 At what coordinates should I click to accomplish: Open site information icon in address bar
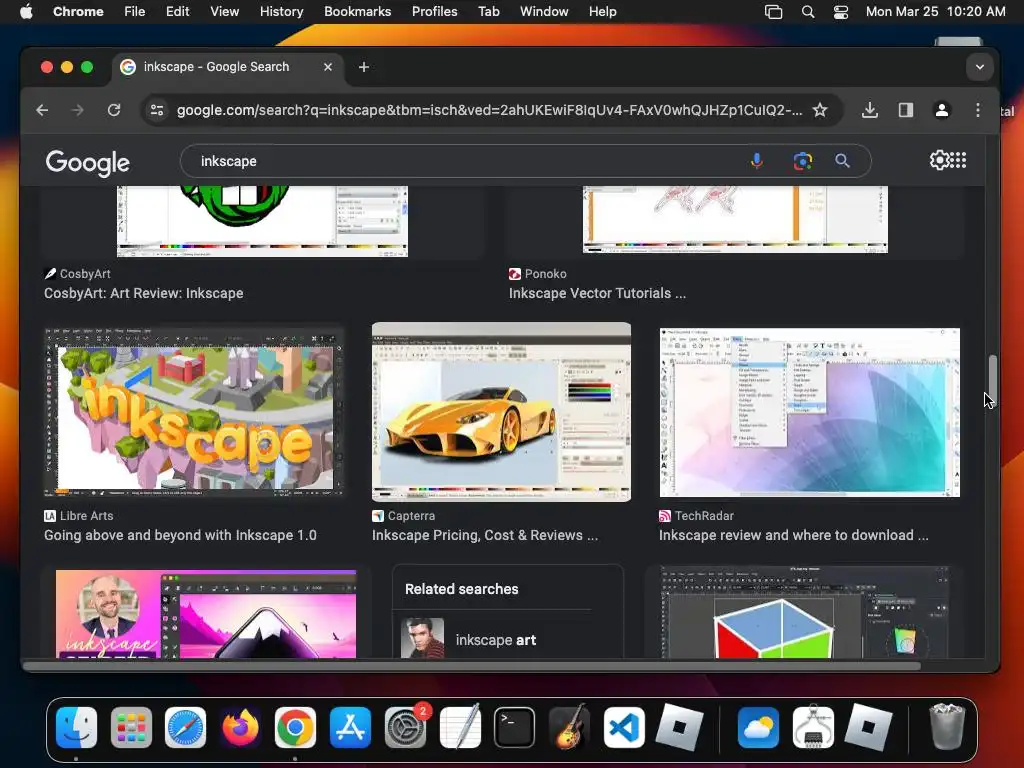157,110
